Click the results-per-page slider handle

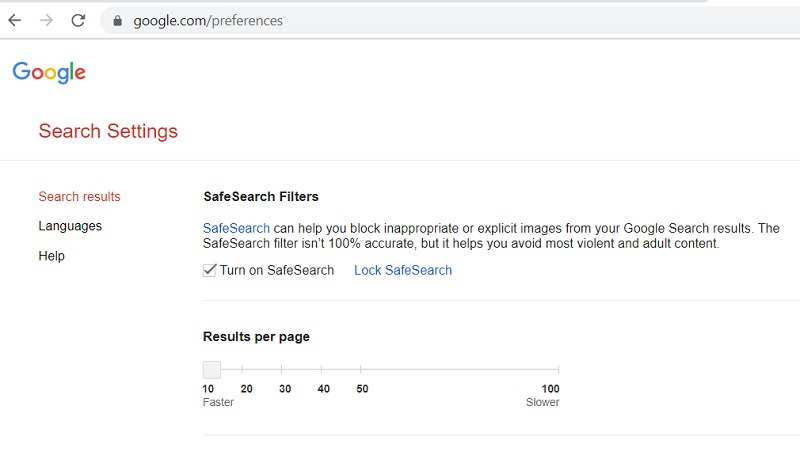[211, 370]
